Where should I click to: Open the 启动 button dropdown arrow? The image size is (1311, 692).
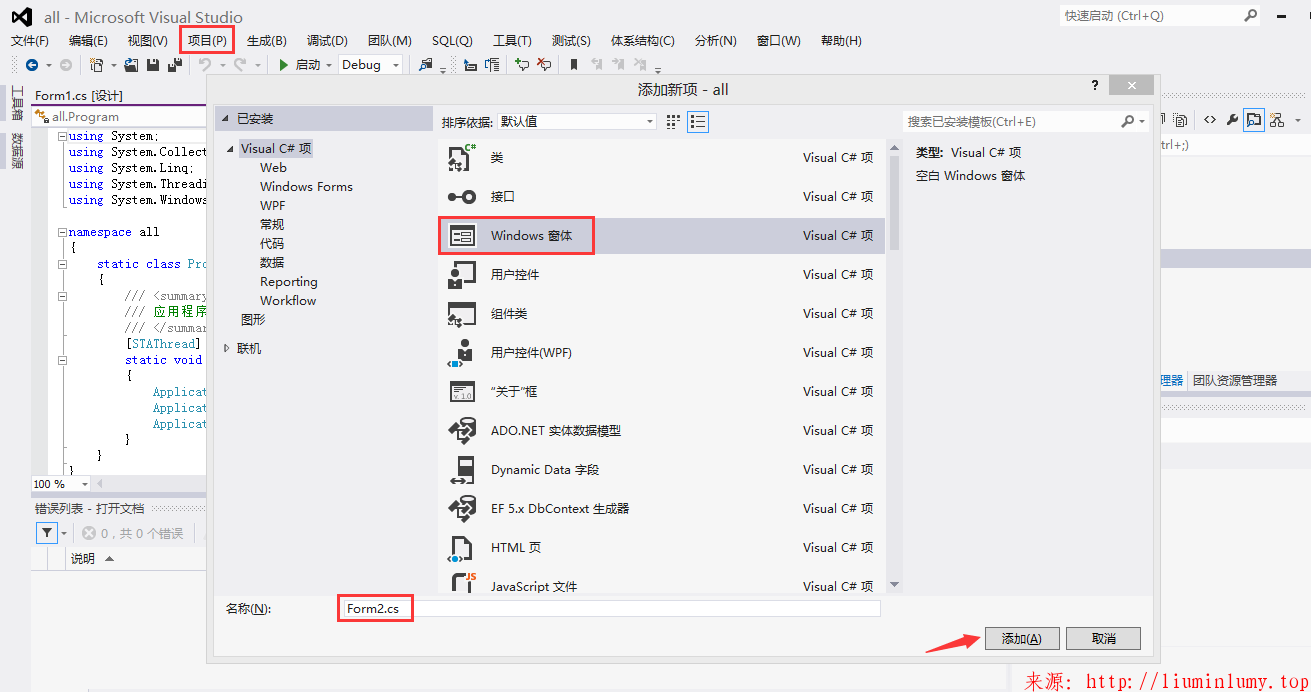329,65
